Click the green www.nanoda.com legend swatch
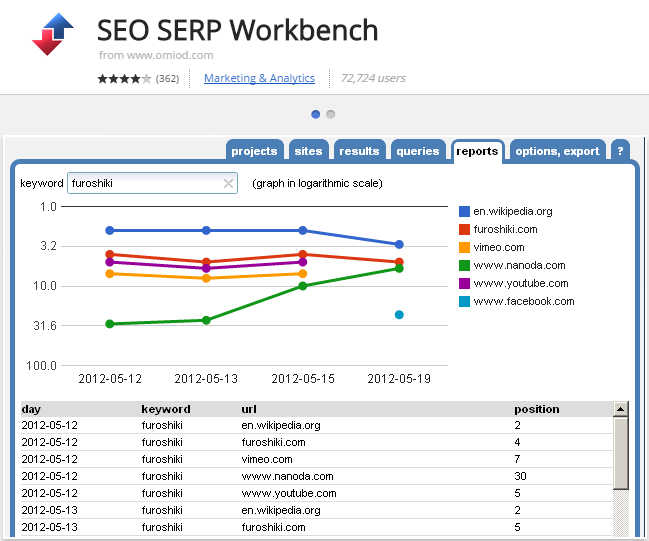 [464, 265]
